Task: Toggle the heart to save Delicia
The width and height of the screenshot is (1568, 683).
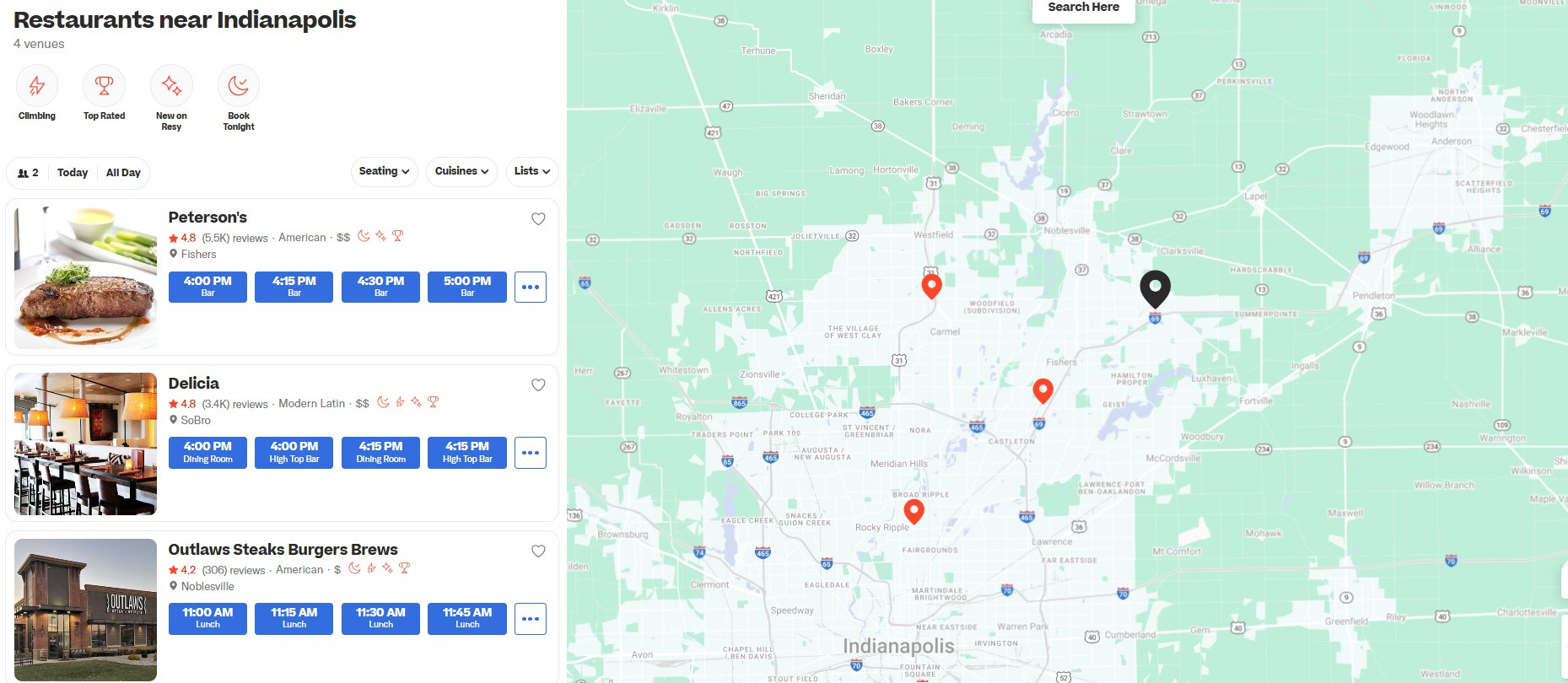Action: point(538,385)
